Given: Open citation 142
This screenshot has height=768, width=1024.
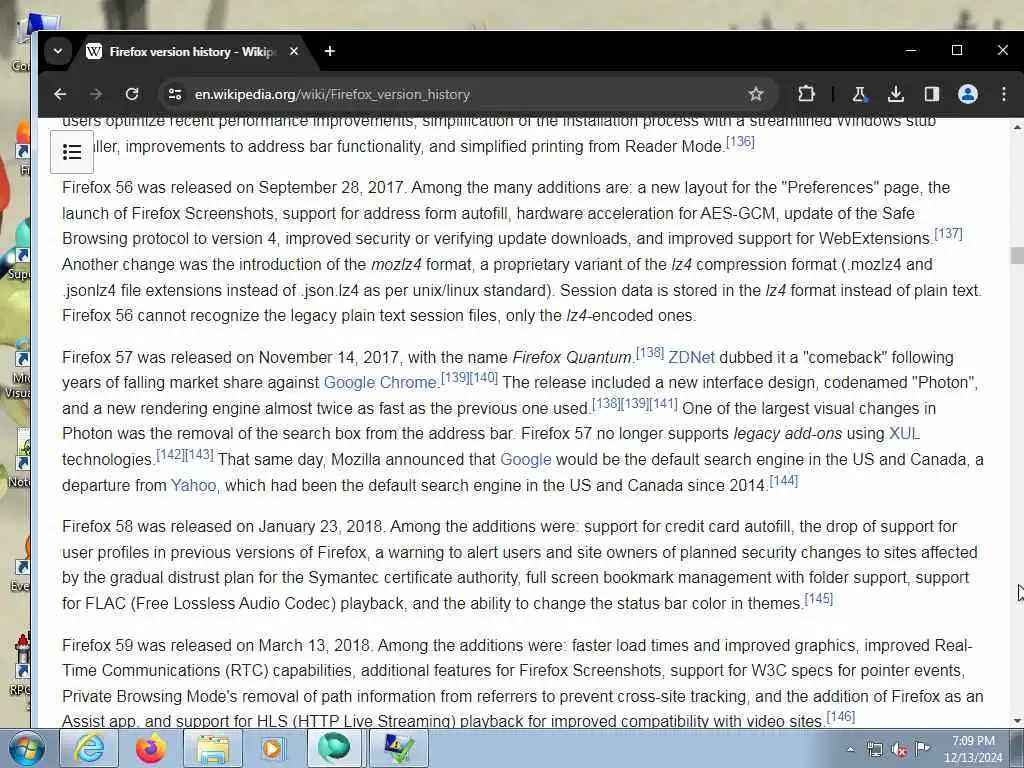Looking at the screenshot, I should (x=170, y=455).
